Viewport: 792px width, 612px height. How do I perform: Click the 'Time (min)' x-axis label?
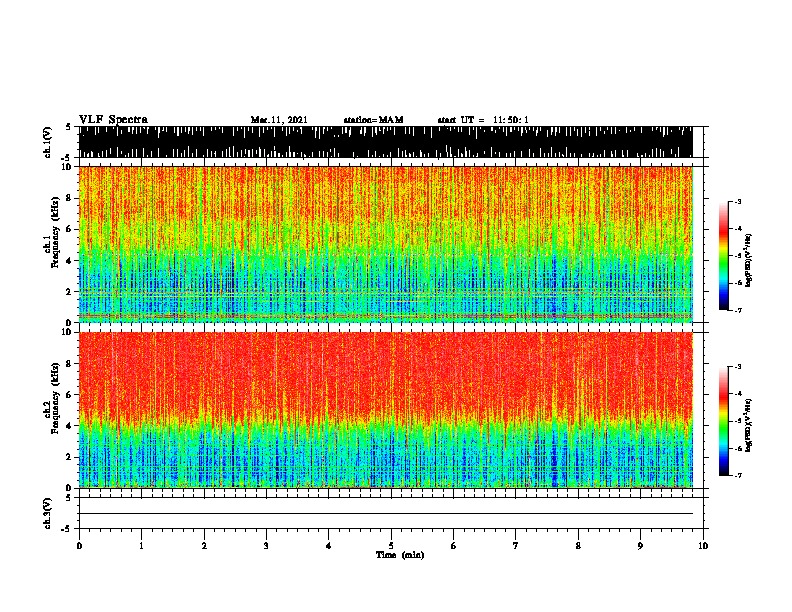pyautogui.click(x=400, y=555)
